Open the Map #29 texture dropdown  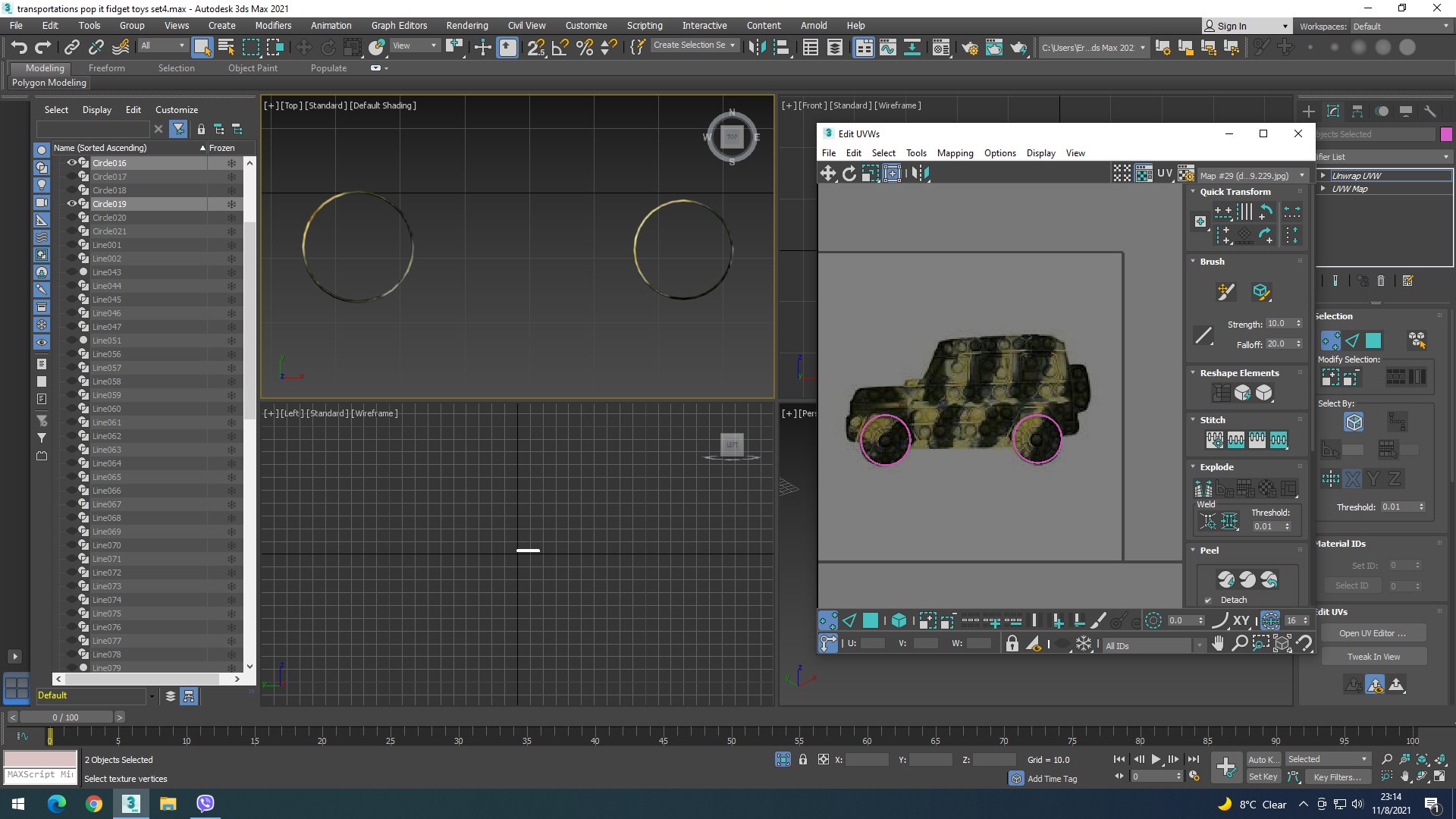tap(1302, 176)
